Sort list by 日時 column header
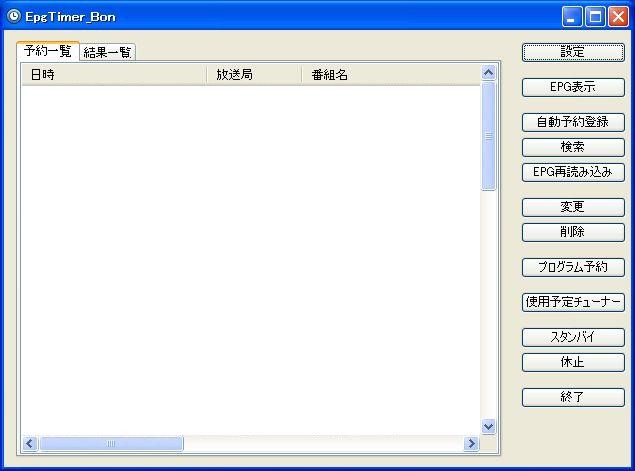The height and width of the screenshot is (471, 635). 114,75
